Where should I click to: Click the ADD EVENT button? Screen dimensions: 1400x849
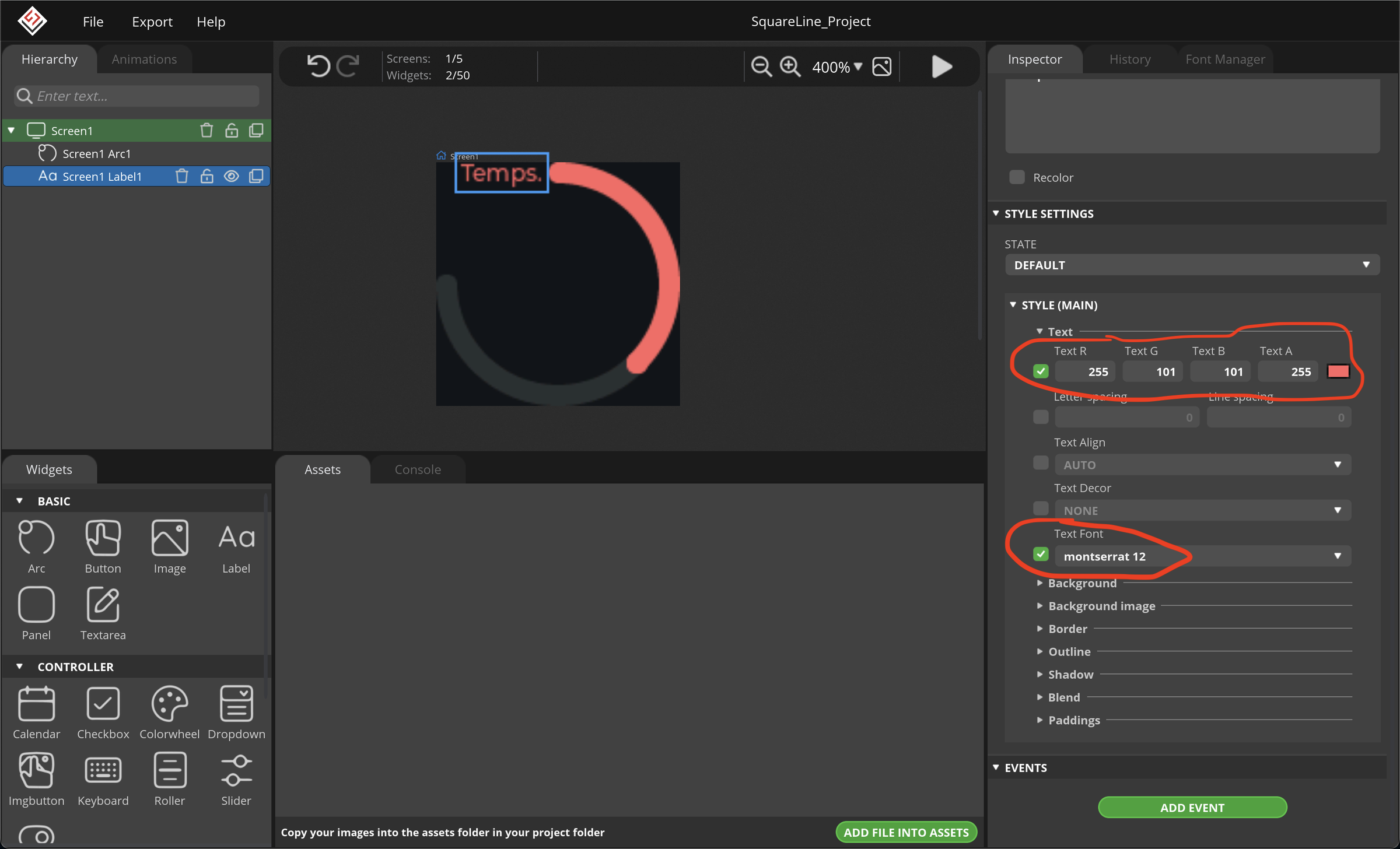(x=1191, y=807)
